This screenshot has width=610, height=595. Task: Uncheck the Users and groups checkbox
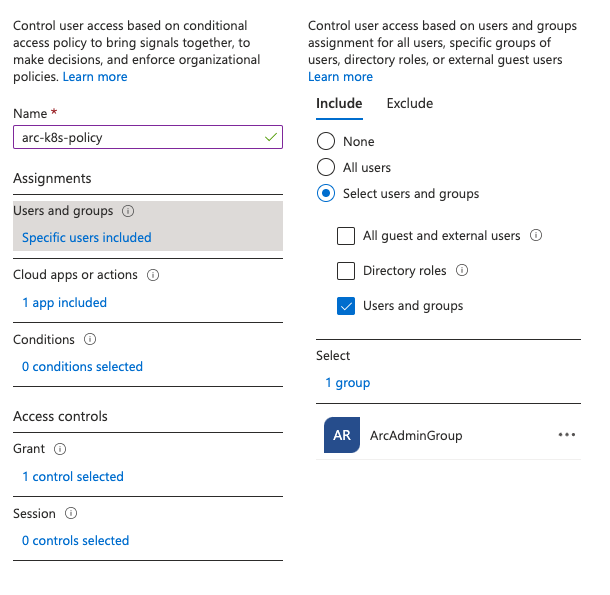[346, 306]
